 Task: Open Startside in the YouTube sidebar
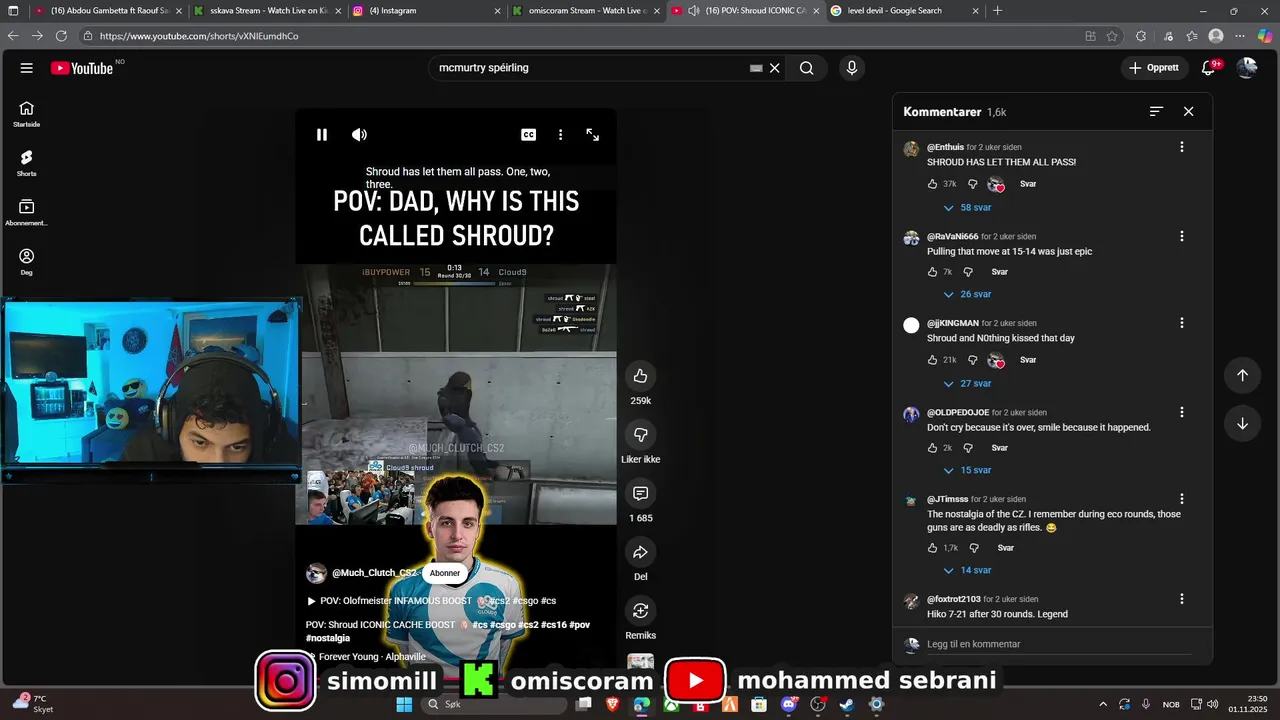(27, 114)
